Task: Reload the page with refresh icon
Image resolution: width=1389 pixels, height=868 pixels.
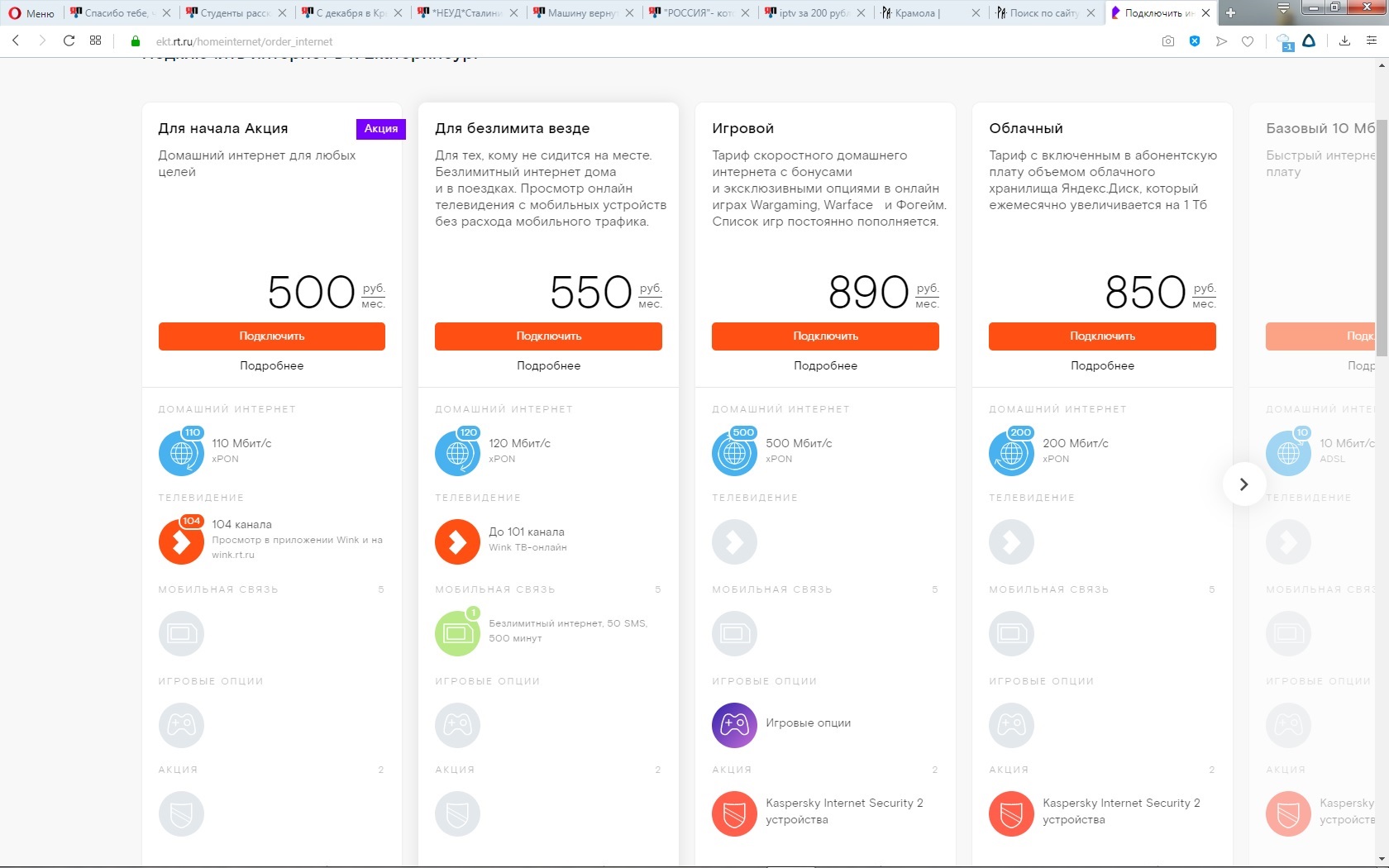Action: coord(69,41)
